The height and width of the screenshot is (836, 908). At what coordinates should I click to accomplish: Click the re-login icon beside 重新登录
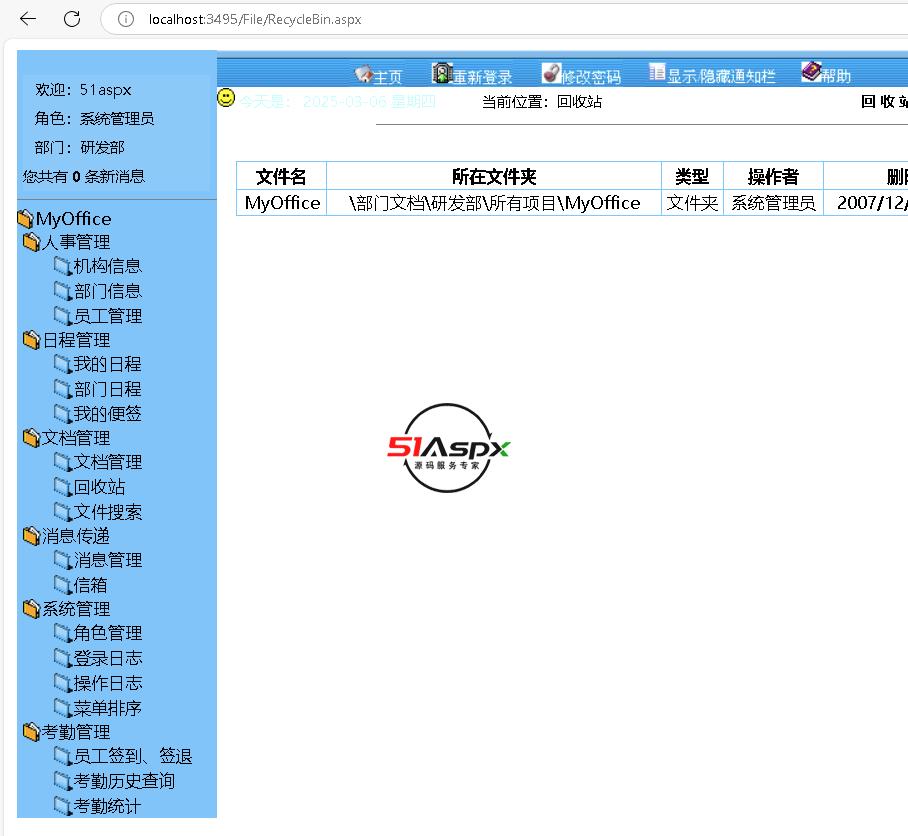coord(441,74)
